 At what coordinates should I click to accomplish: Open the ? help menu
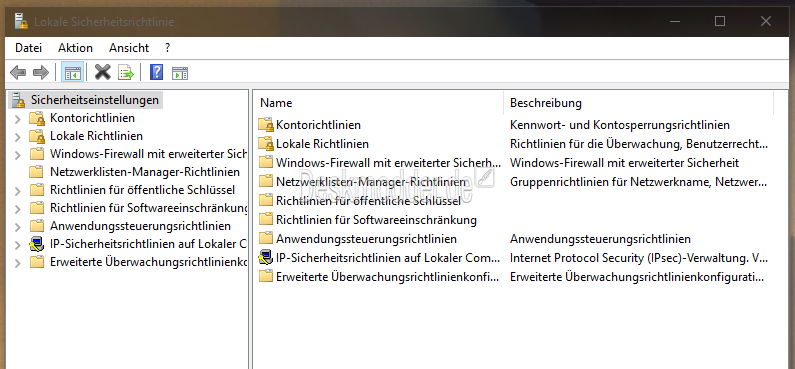(167, 48)
